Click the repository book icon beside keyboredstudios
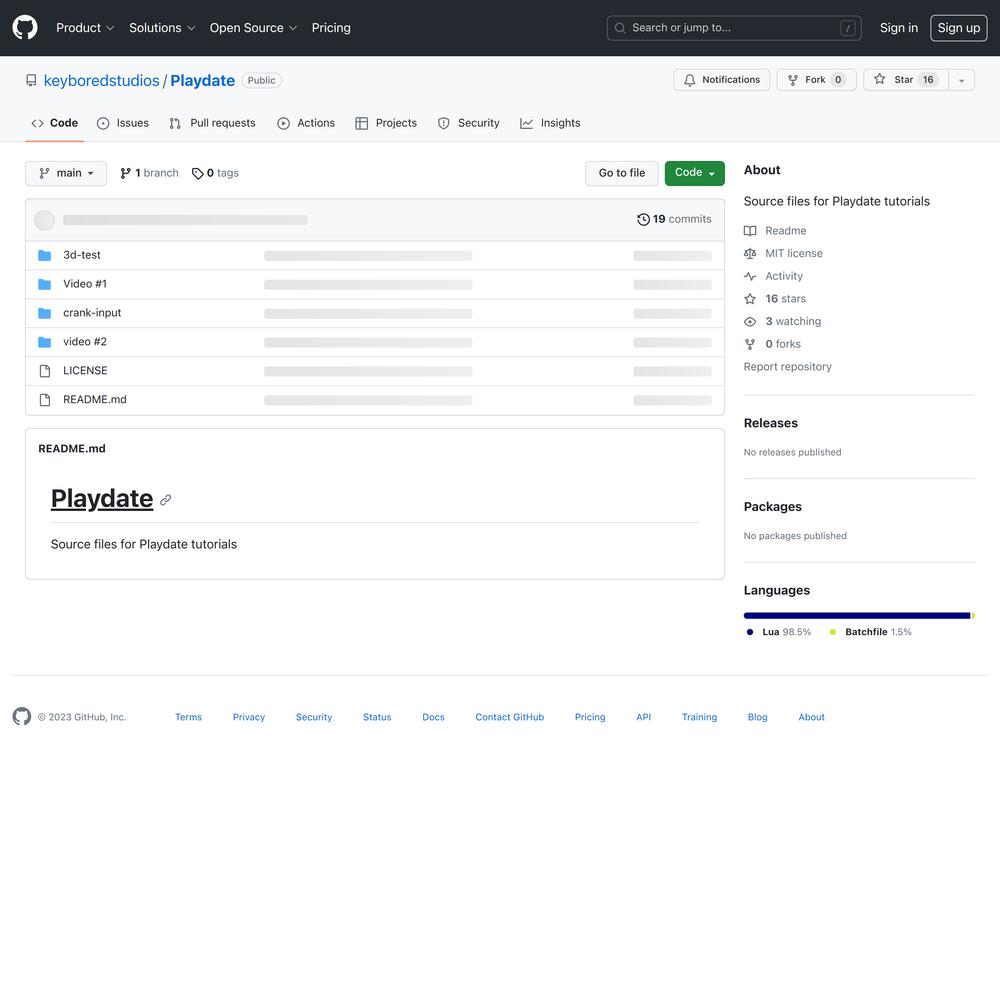 [31, 80]
